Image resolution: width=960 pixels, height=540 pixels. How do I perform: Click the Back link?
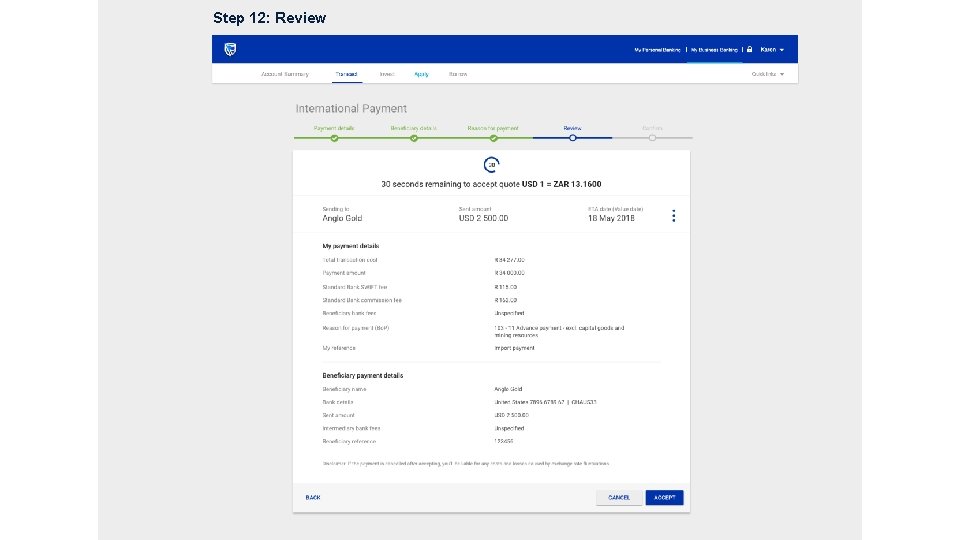[313, 498]
